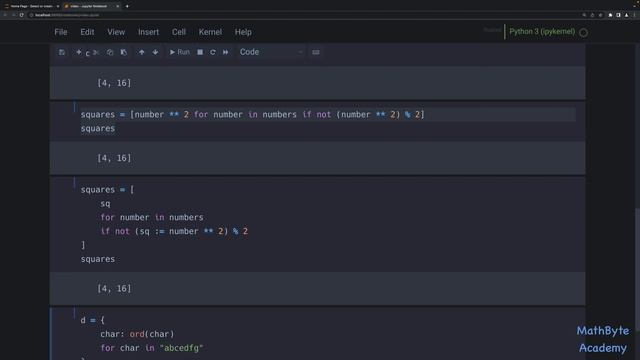Toggle the browser side panel icon
This screenshot has width=640, height=360.
[618, 15]
